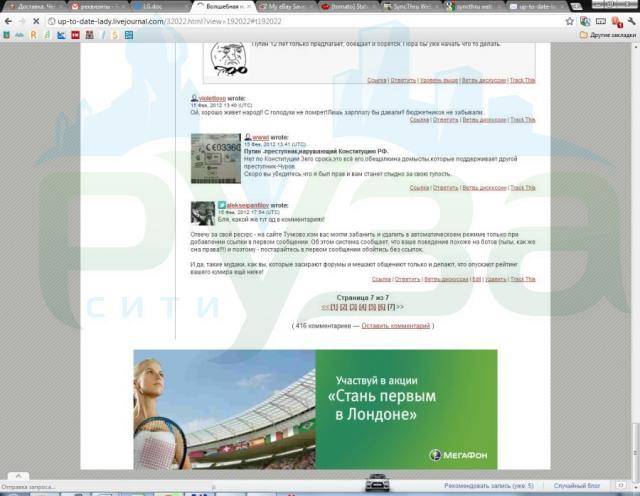640x496 pixels.
Task: Click the URL address bar
Action: click(x=302, y=21)
